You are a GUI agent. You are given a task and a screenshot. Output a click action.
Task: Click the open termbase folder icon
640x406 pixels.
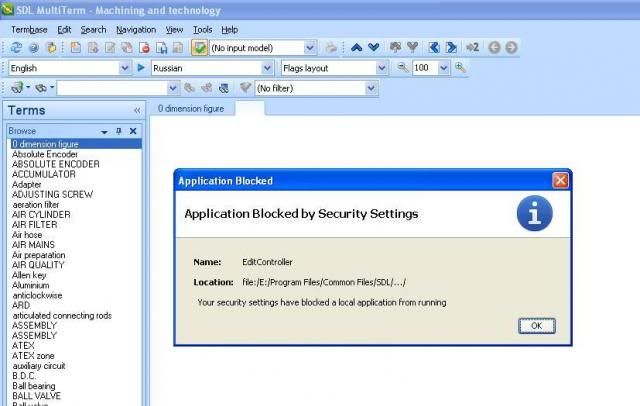tap(51, 48)
